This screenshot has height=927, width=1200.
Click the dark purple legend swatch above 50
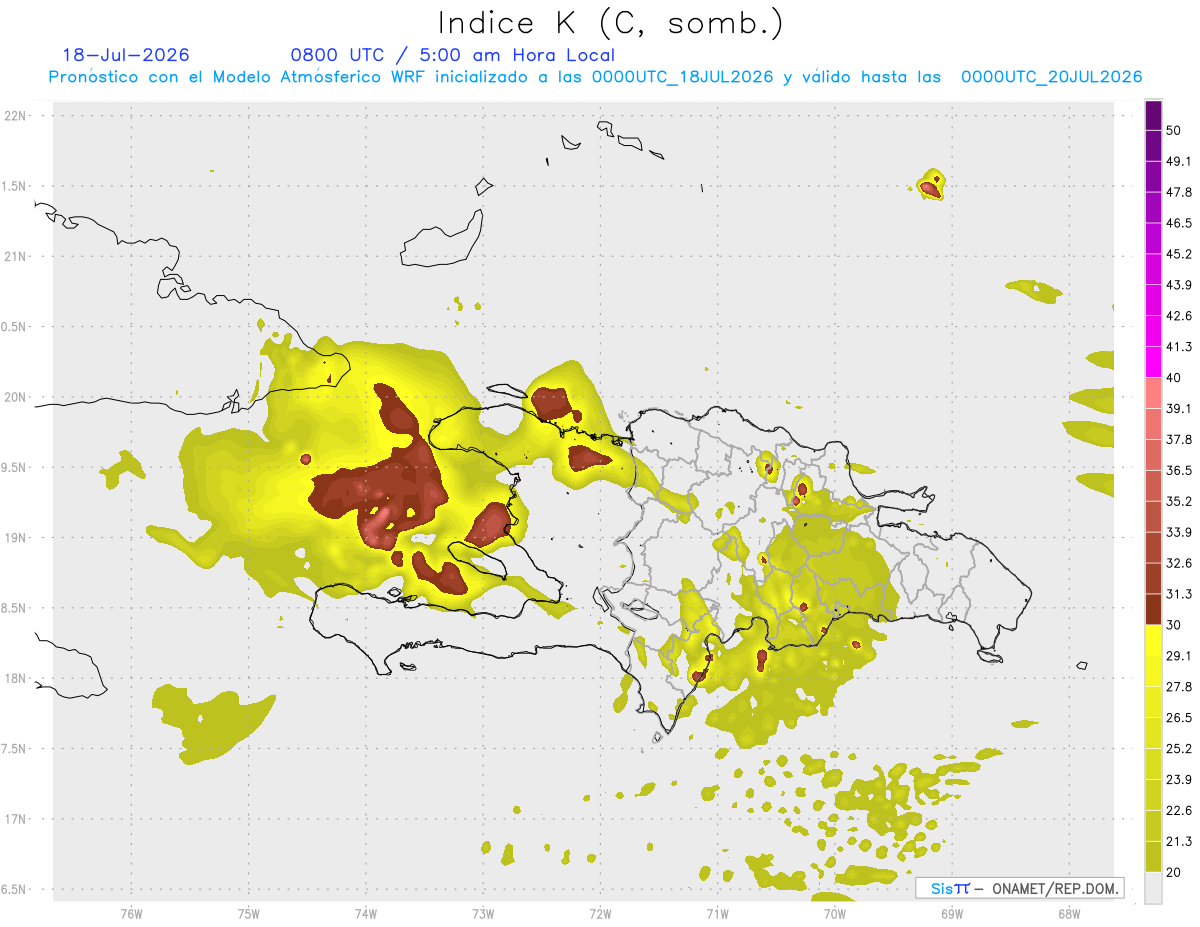1154,116
